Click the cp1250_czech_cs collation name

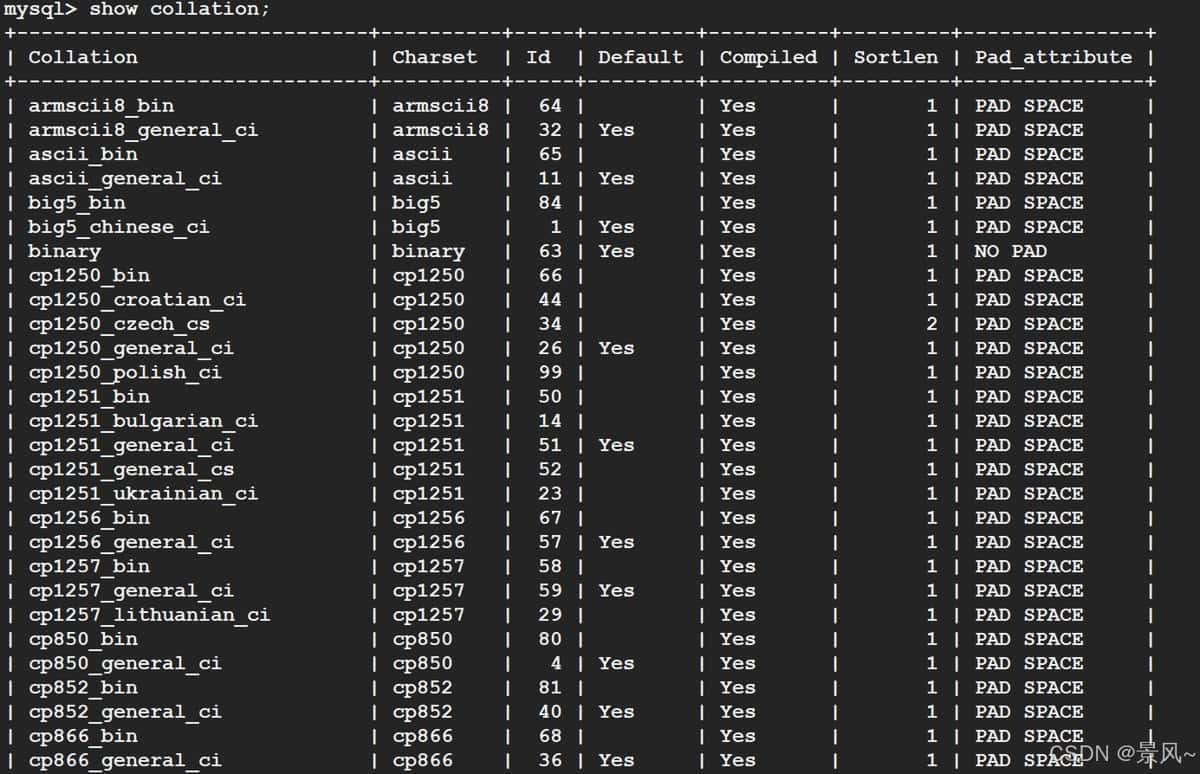point(119,323)
